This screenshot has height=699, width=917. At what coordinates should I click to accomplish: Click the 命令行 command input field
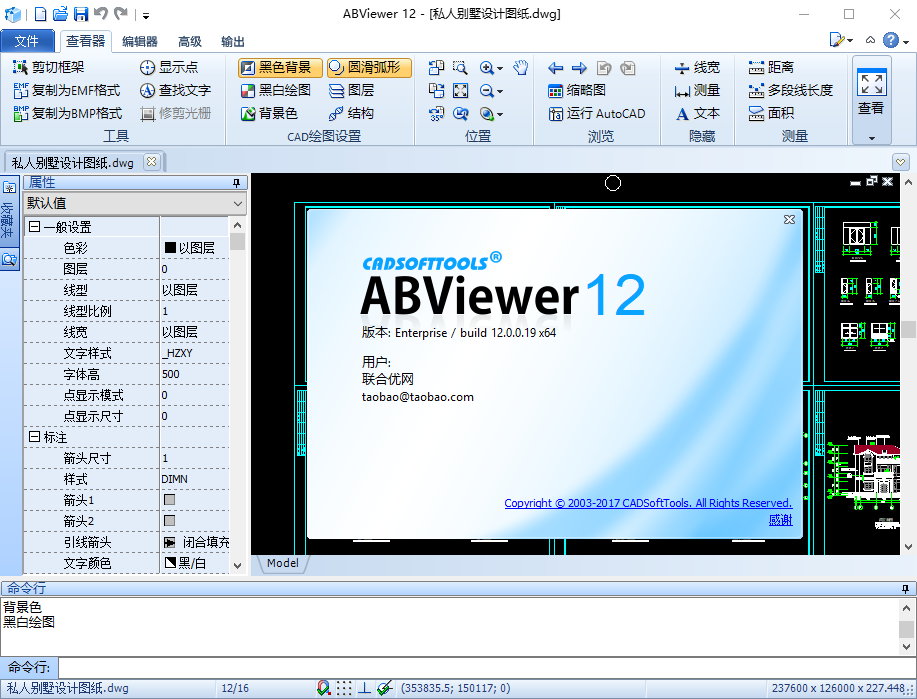[486, 667]
